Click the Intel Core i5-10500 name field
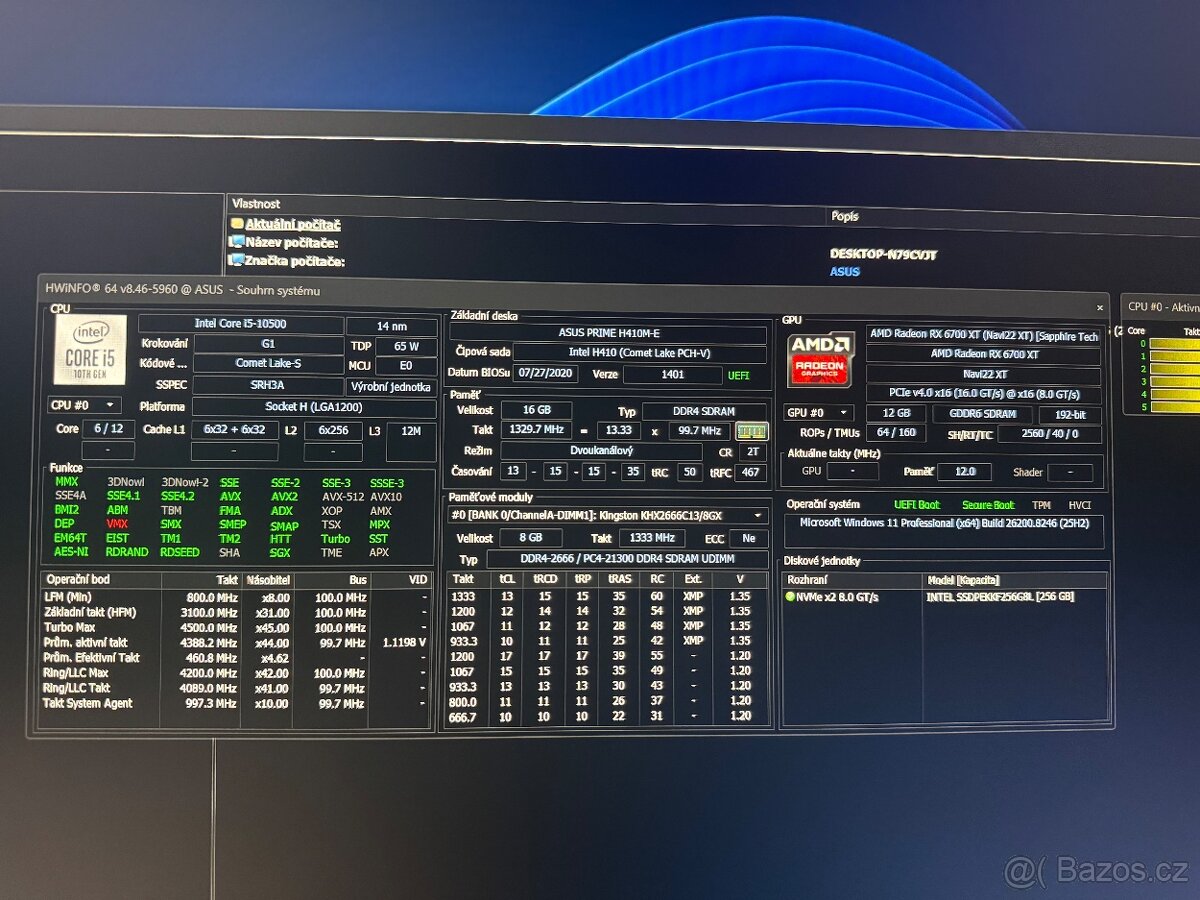This screenshot has width=1200, height=900. [x=240, y=324]
